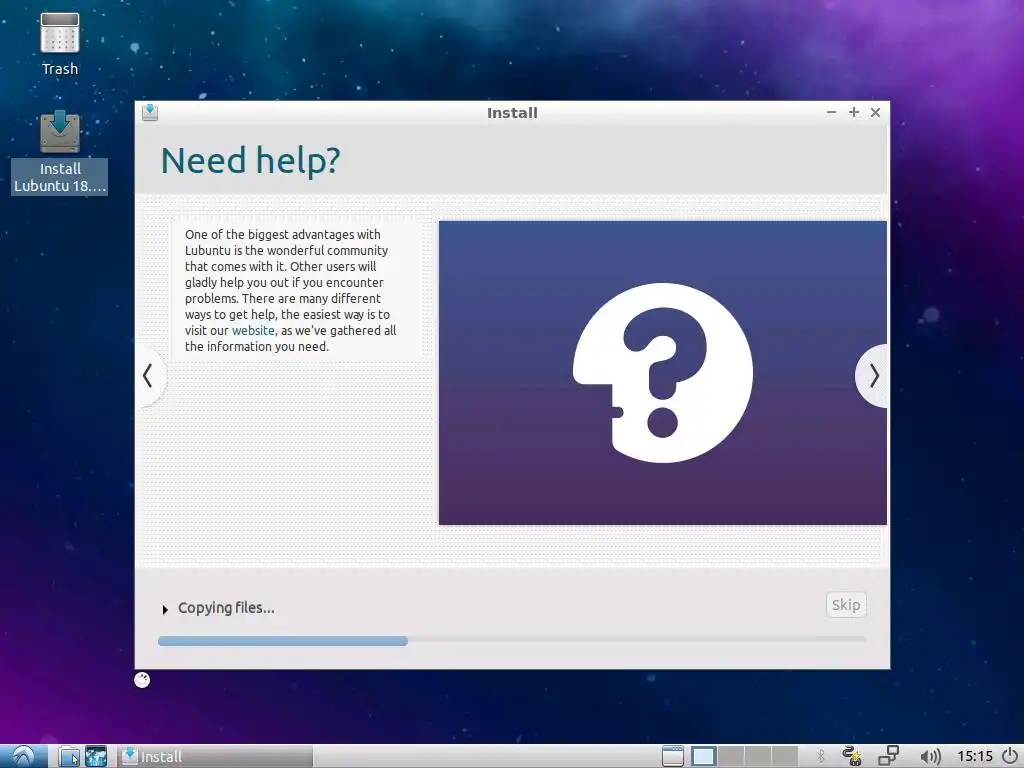Close the Install window
This screenshot has width=1024, height=768.
point(875,112)
